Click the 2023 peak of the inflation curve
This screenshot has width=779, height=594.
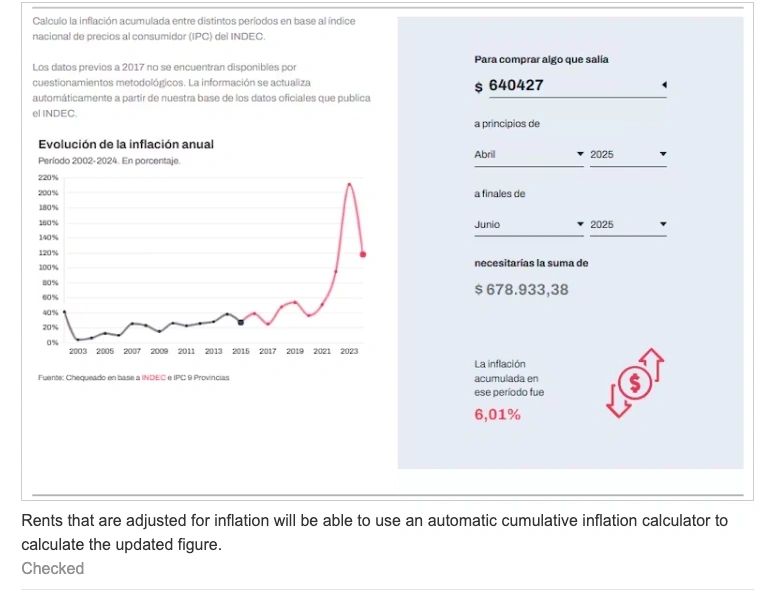(349, 184)
